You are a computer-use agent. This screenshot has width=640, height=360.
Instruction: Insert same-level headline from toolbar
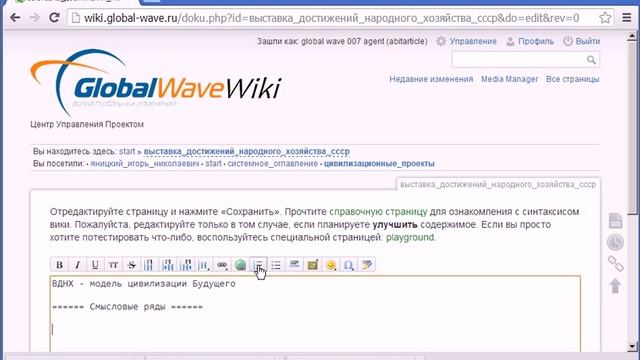point(149,265)
